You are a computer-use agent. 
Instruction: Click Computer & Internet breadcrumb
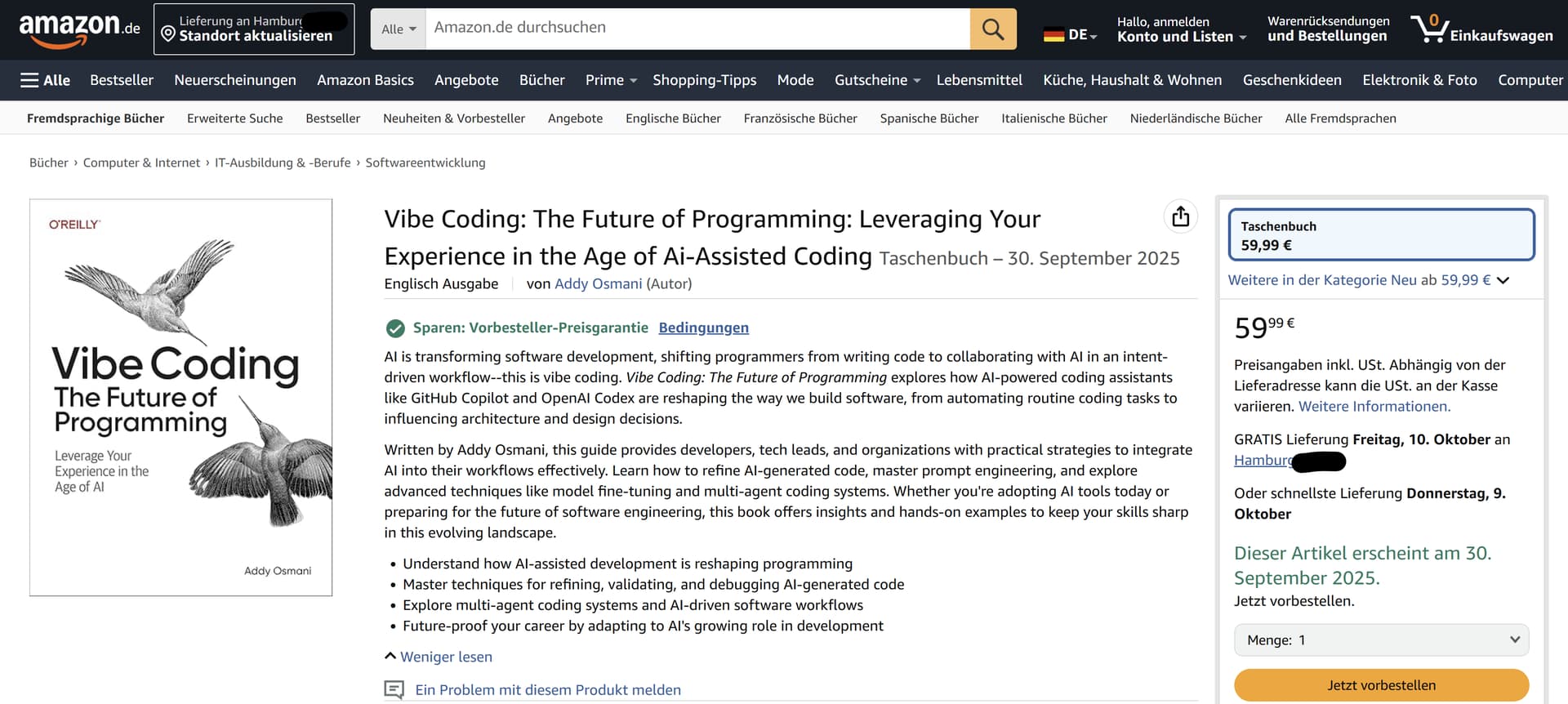tap(141, 163)
